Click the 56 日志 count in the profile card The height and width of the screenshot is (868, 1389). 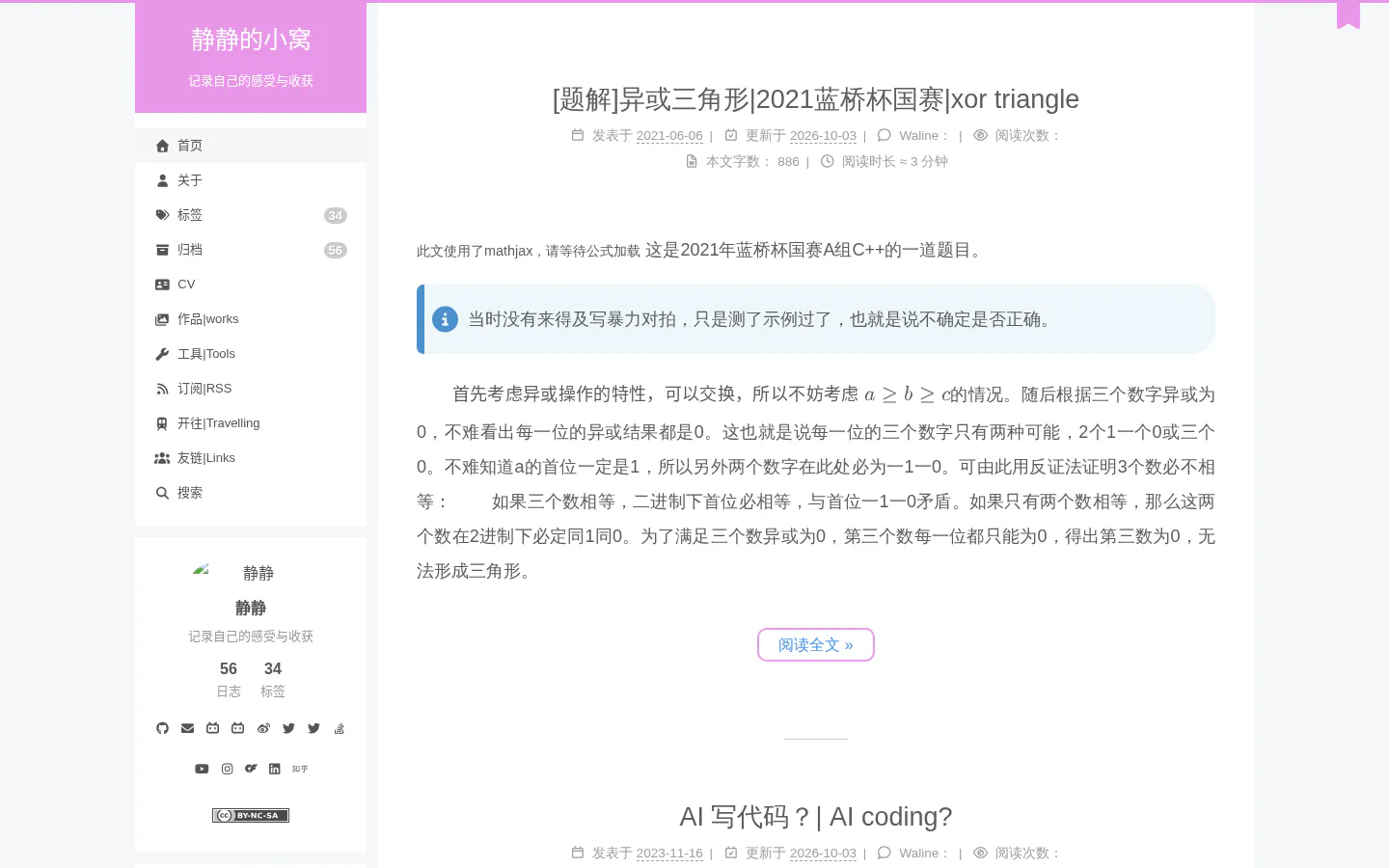(229, 679)
